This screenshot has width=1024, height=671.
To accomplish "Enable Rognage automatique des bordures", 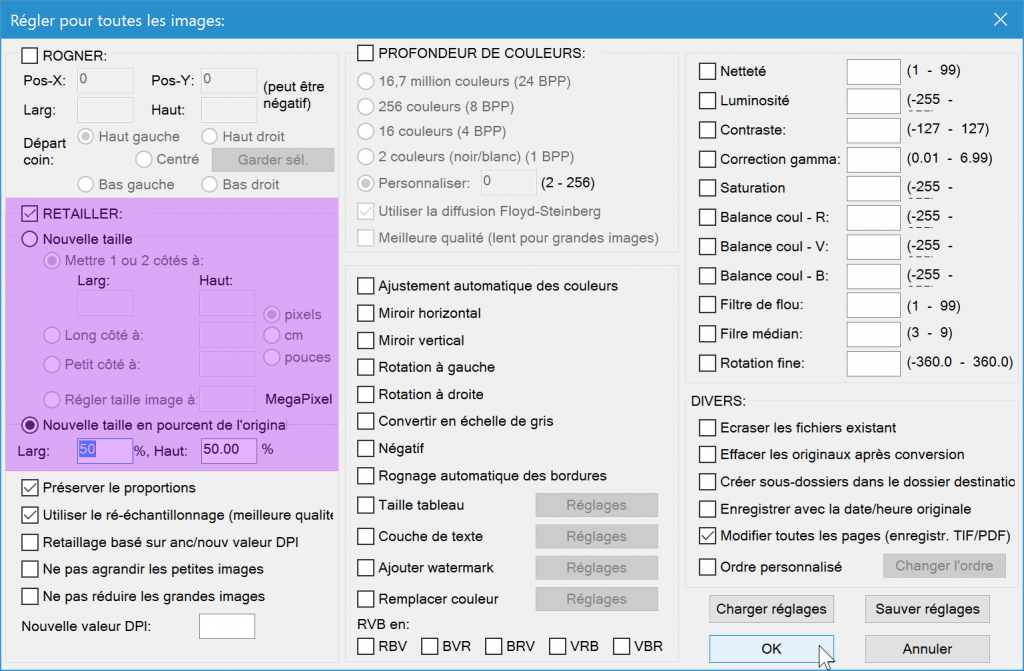I will (366, 475).
